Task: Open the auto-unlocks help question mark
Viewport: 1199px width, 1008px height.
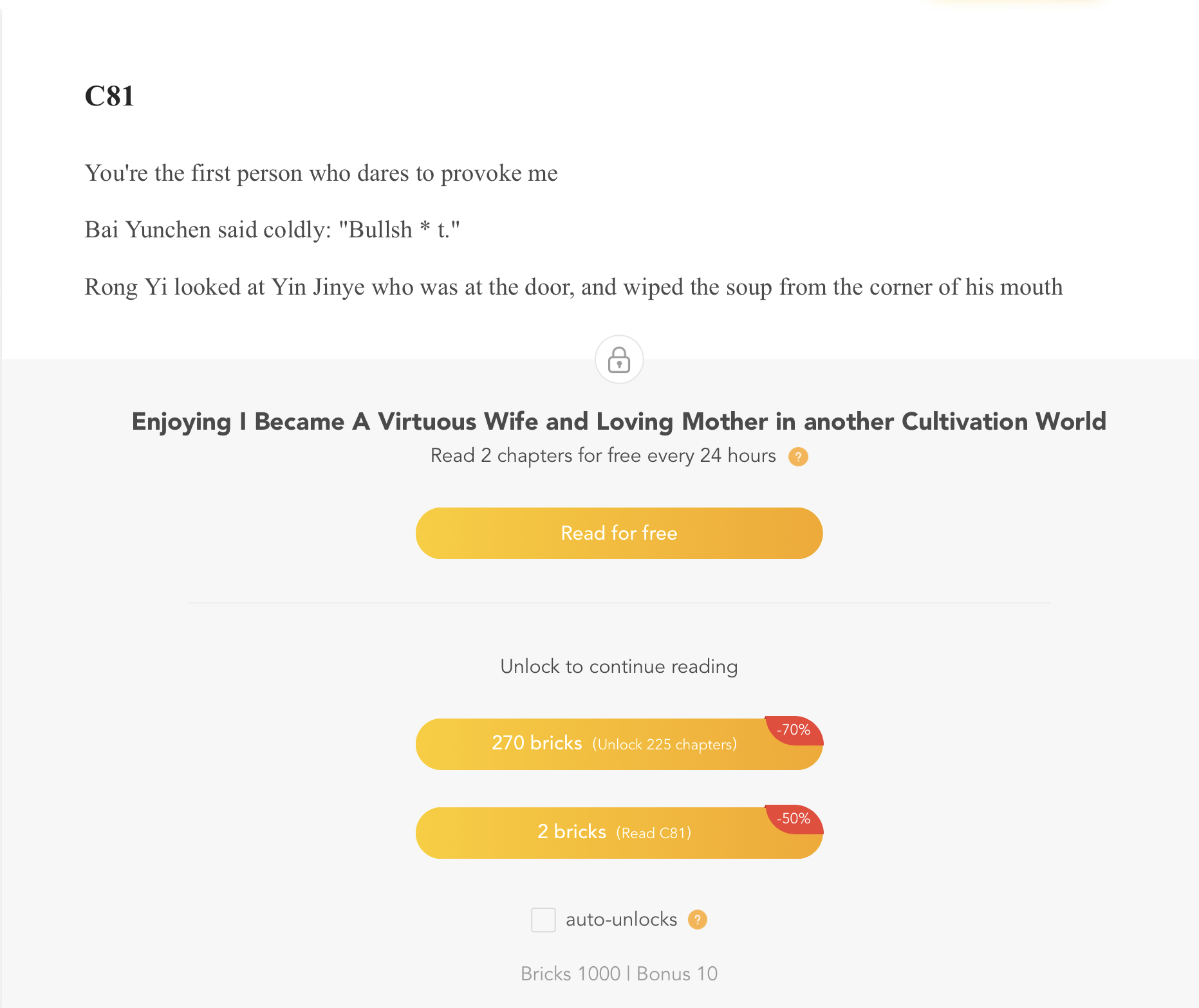Action: click(697, 920)
